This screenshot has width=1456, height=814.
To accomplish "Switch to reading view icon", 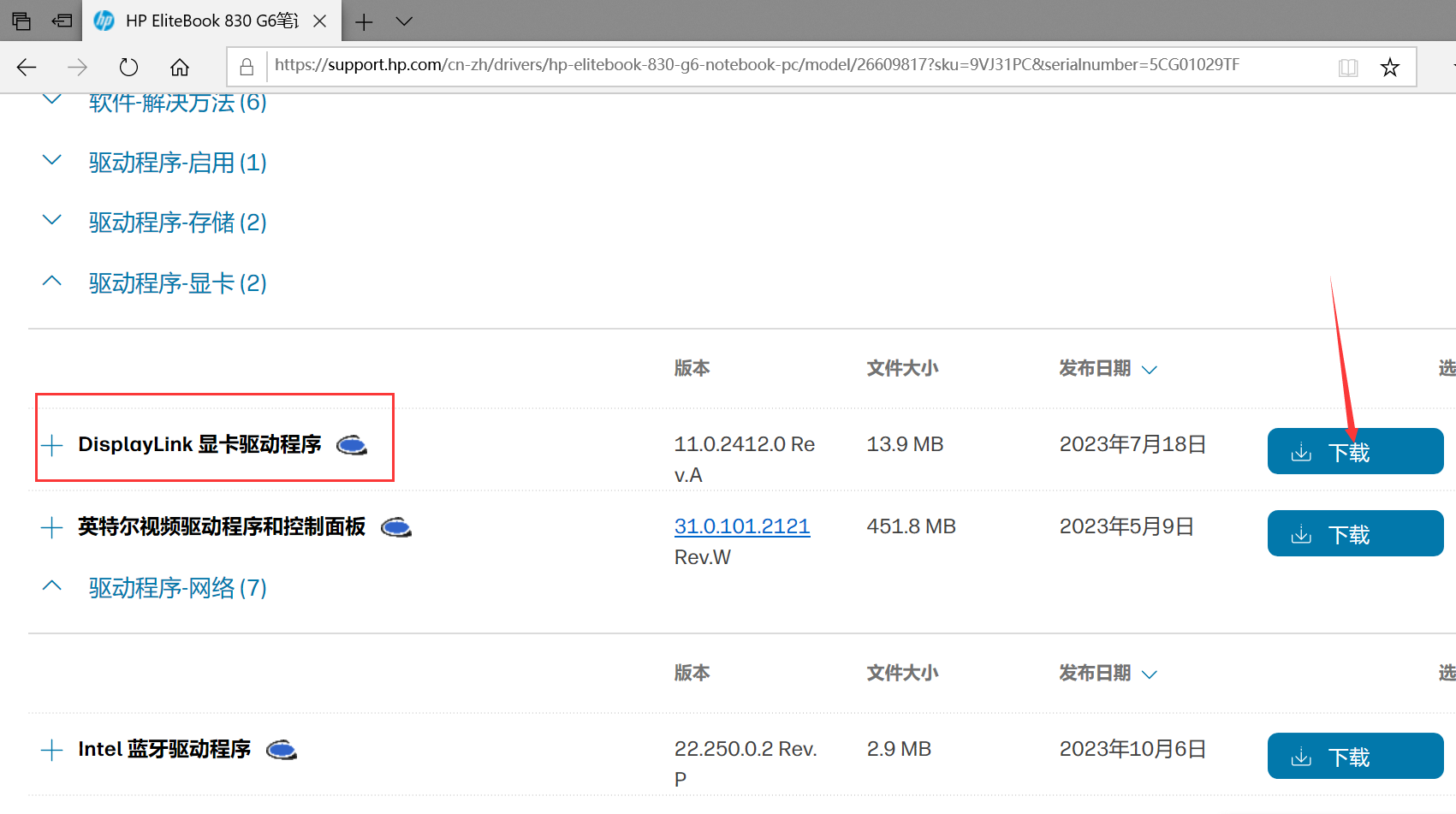I will [x=1348, y=67].
